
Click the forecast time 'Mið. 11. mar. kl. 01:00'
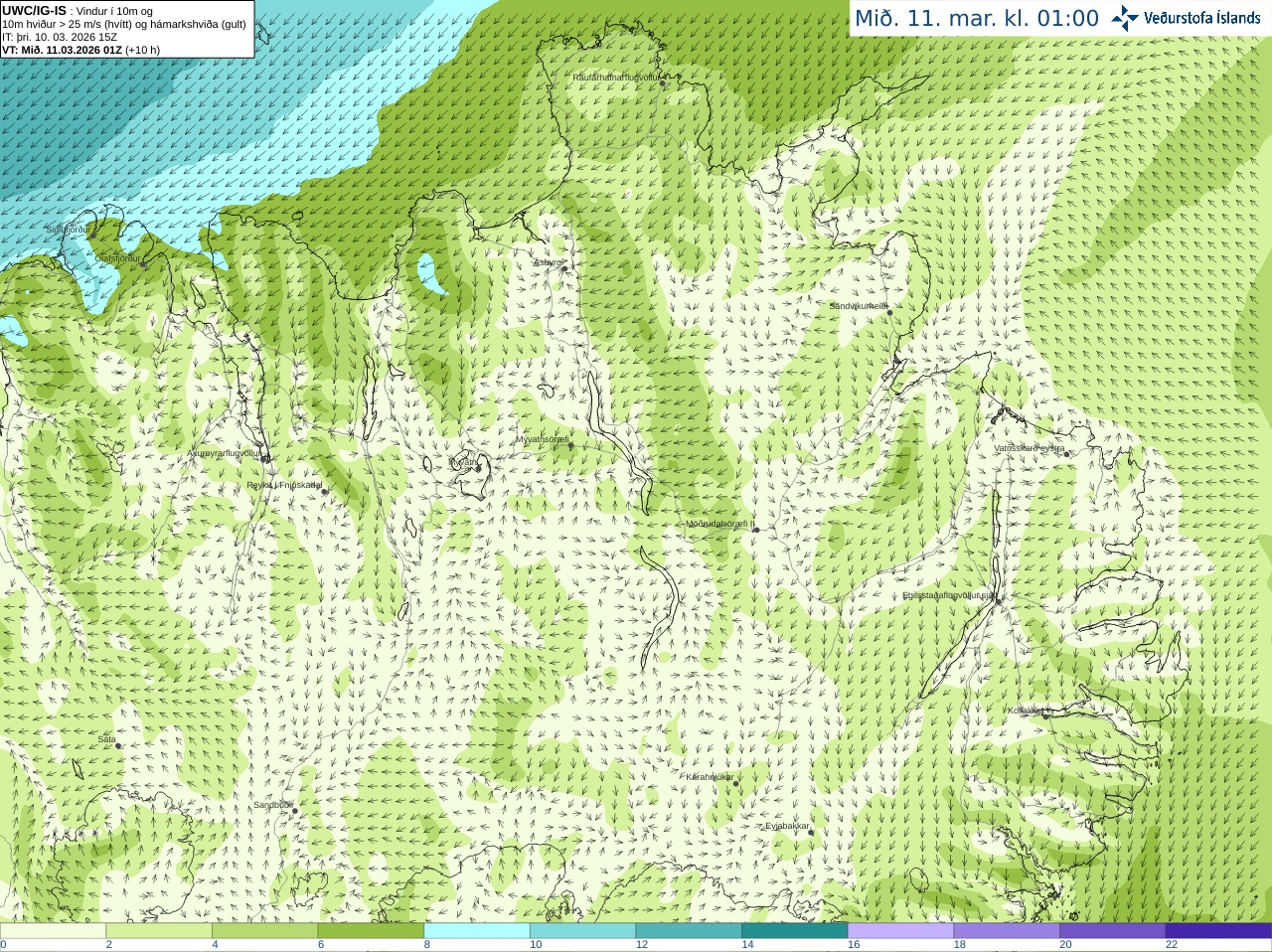click(977, 18)
